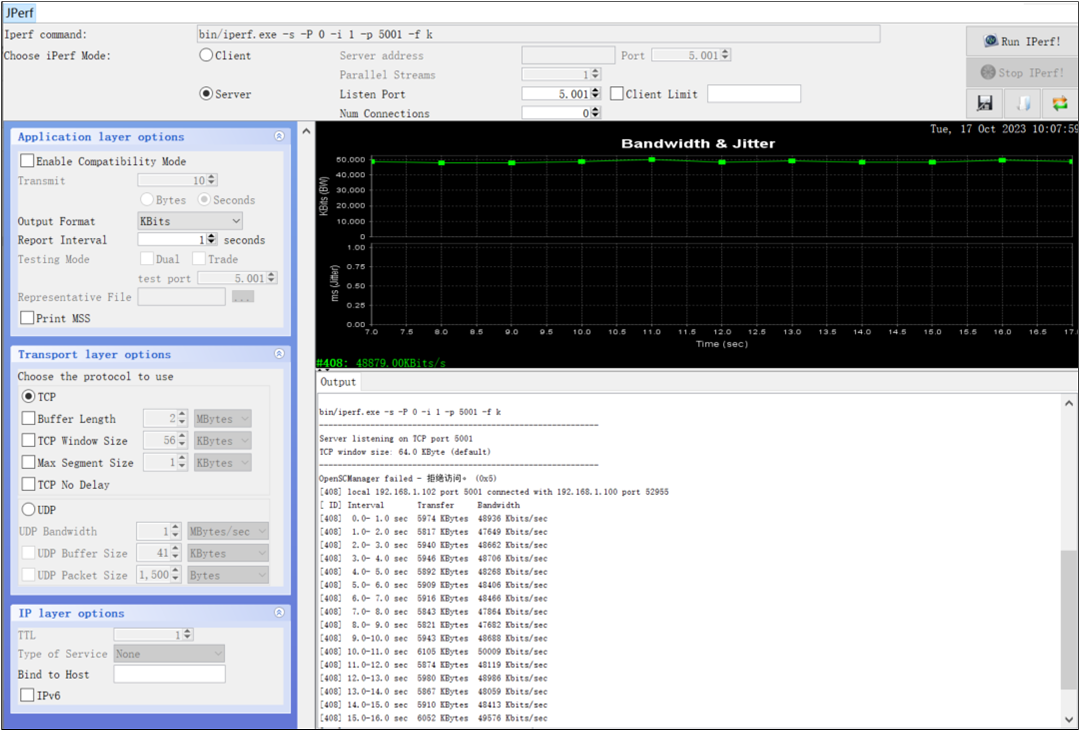The image size is (1080, 731).
Task: Increase Listen Port using its up arrow
Action: point(597,89)
